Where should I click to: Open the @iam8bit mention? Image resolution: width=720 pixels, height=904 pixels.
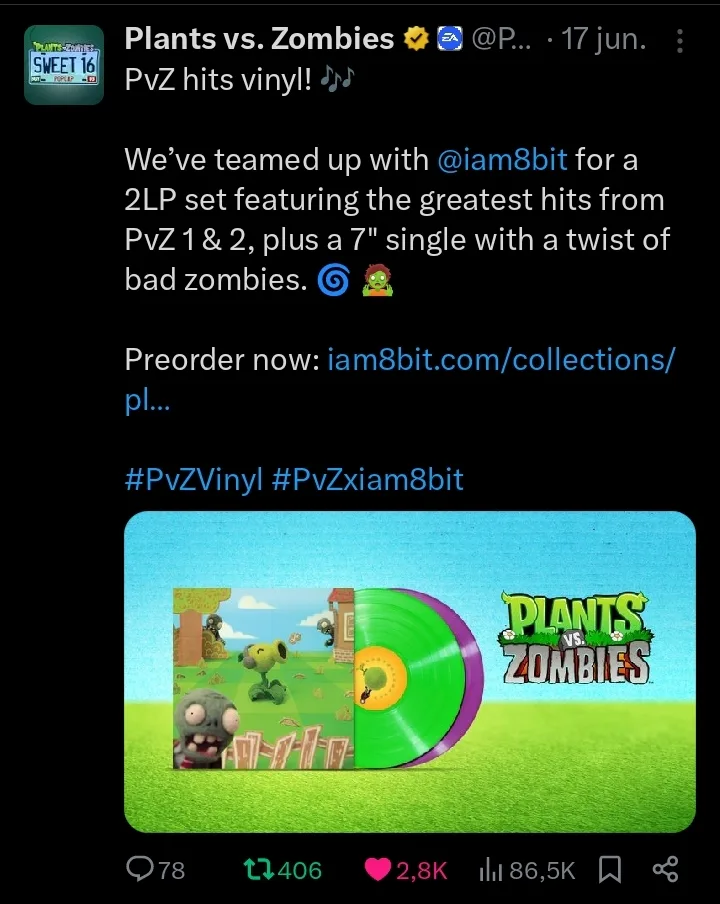(x=502, y=160)
